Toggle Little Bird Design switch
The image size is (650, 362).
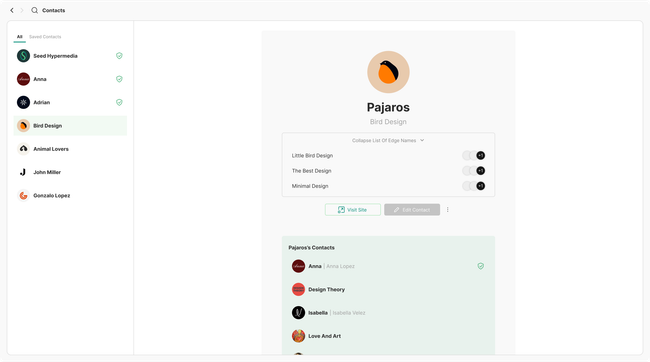click(x=473, y=155)
